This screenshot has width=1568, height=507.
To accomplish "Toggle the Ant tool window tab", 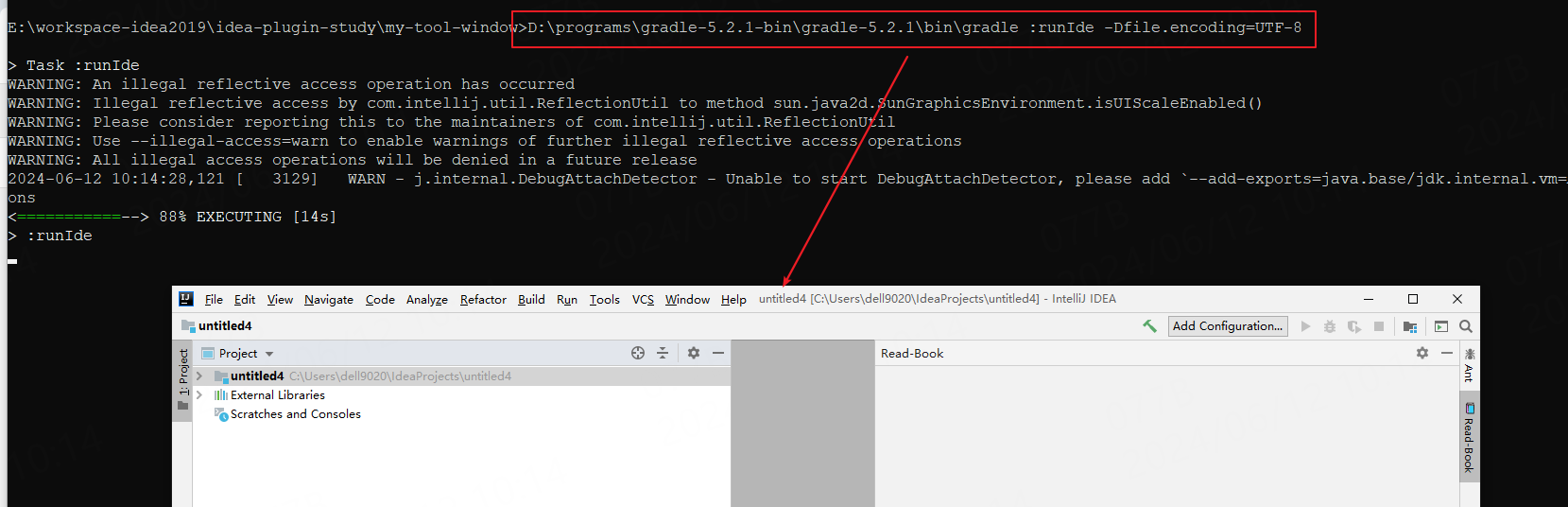I will [x=1469, y=365].
